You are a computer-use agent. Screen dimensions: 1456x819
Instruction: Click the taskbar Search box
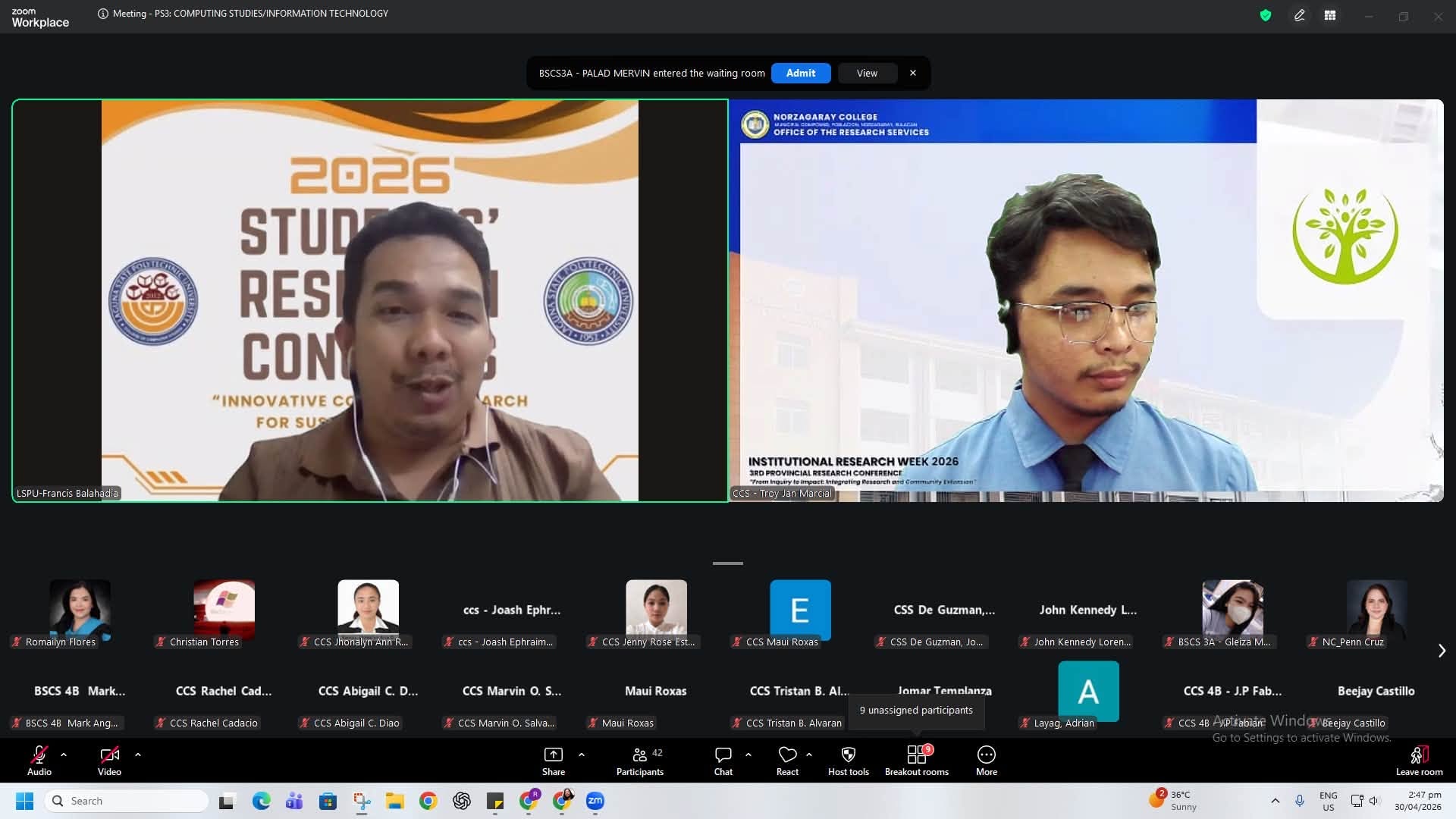coord(127,801)
